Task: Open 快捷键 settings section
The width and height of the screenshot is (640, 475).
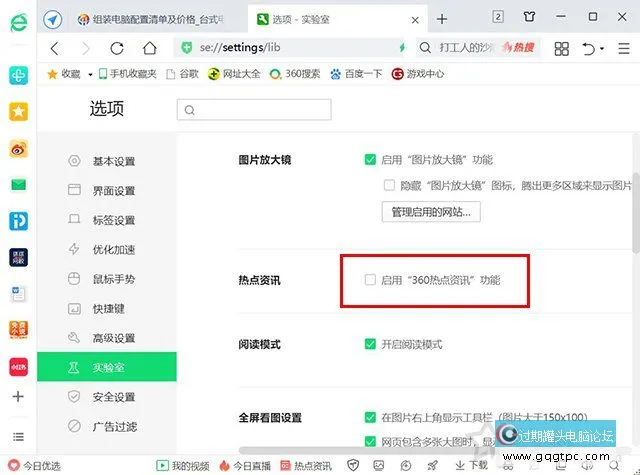Action: coord(107,309)
